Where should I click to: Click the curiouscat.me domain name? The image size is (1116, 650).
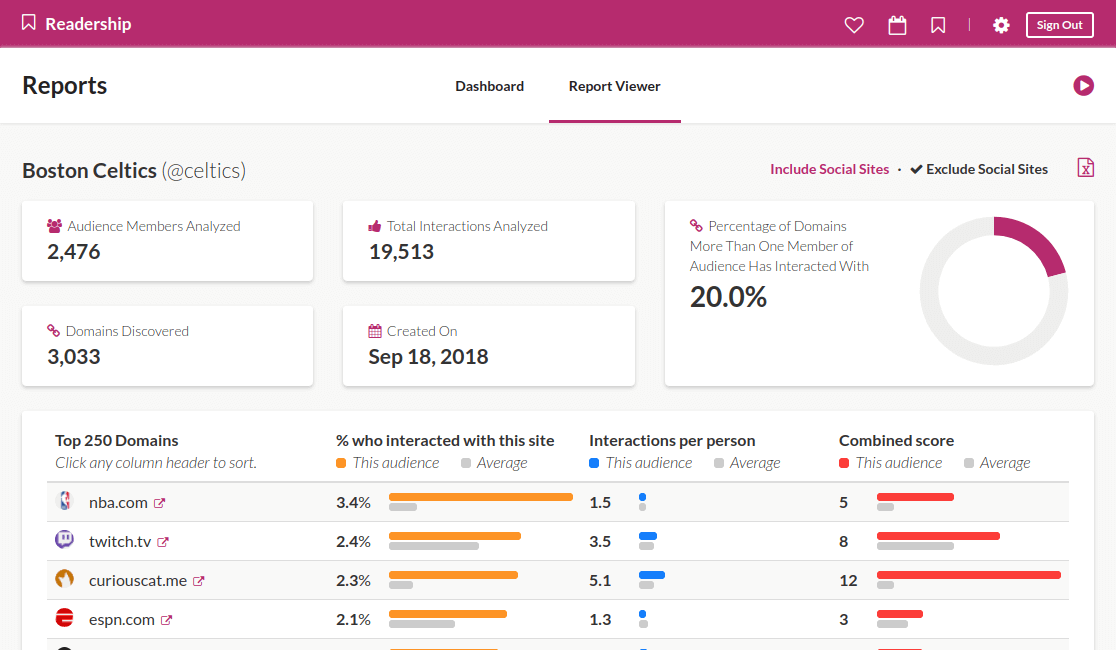pos(138,581)
